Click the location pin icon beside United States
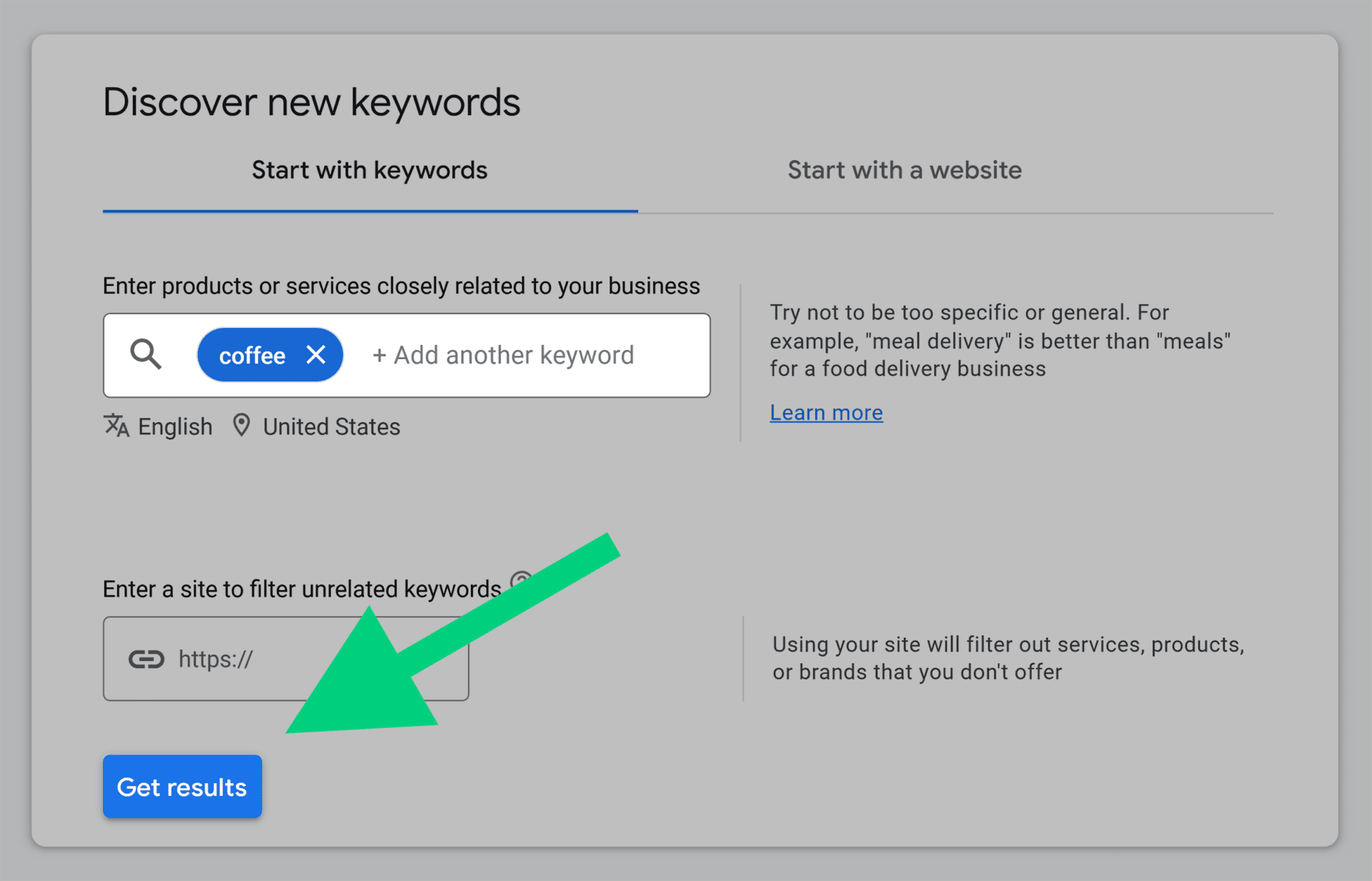The image size is (1372, 881). click(x=242, y=425)
